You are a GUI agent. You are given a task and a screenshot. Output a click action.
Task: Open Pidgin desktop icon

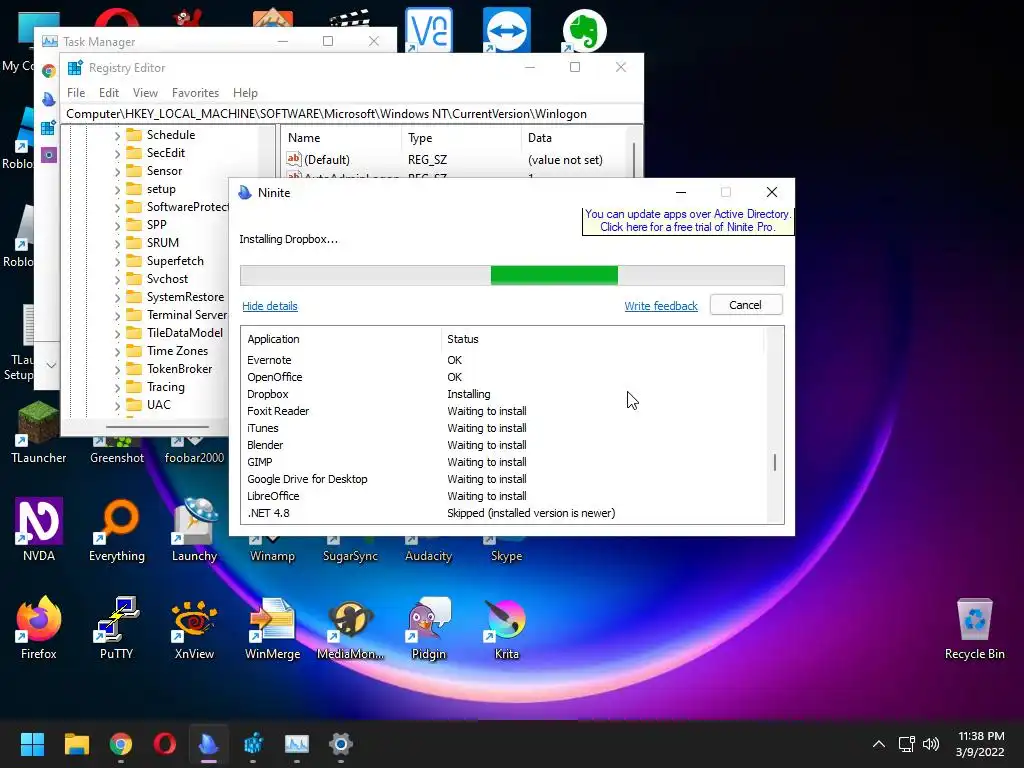click(x=428, y=627)
